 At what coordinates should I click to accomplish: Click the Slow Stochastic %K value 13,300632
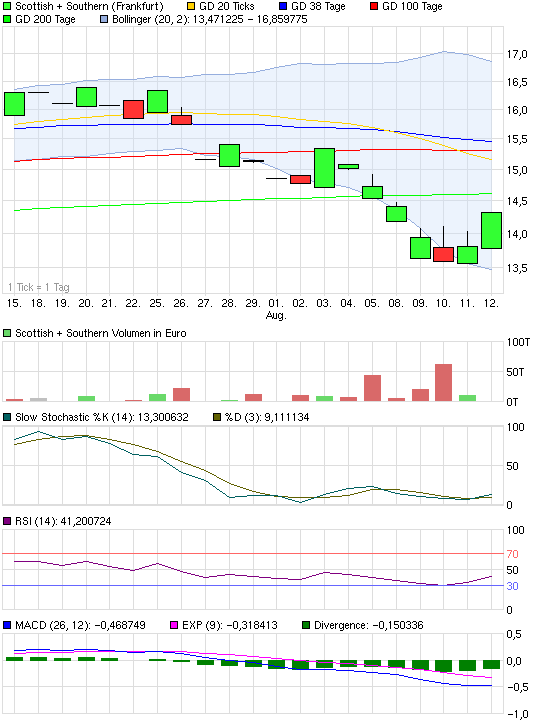click(x=163, y=417)
